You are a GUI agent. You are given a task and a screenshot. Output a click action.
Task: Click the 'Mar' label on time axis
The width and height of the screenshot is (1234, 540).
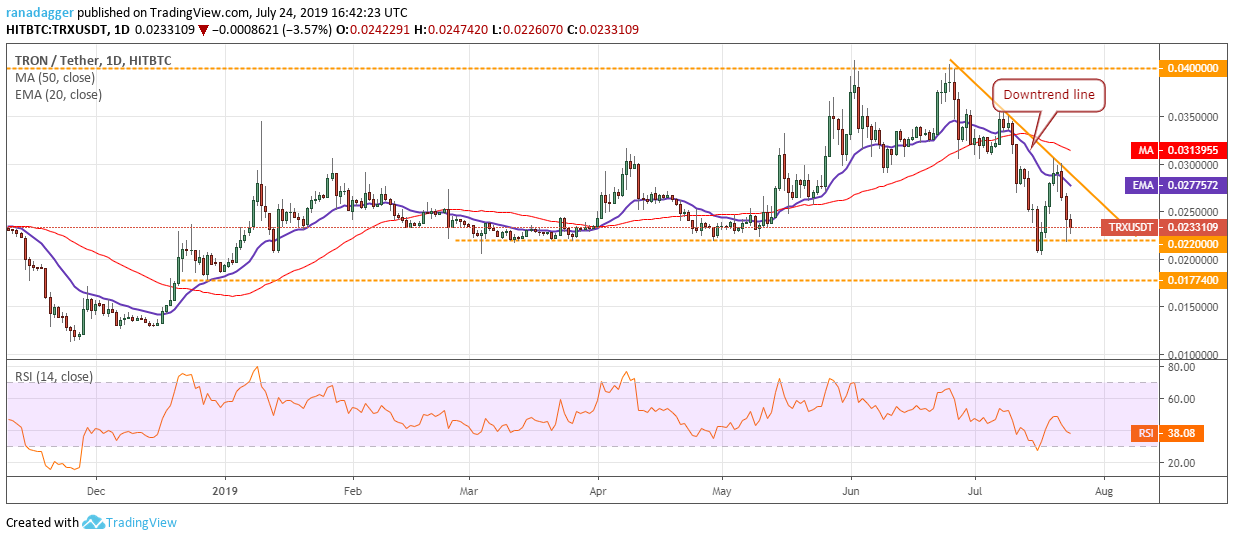(x=467, y=492)
